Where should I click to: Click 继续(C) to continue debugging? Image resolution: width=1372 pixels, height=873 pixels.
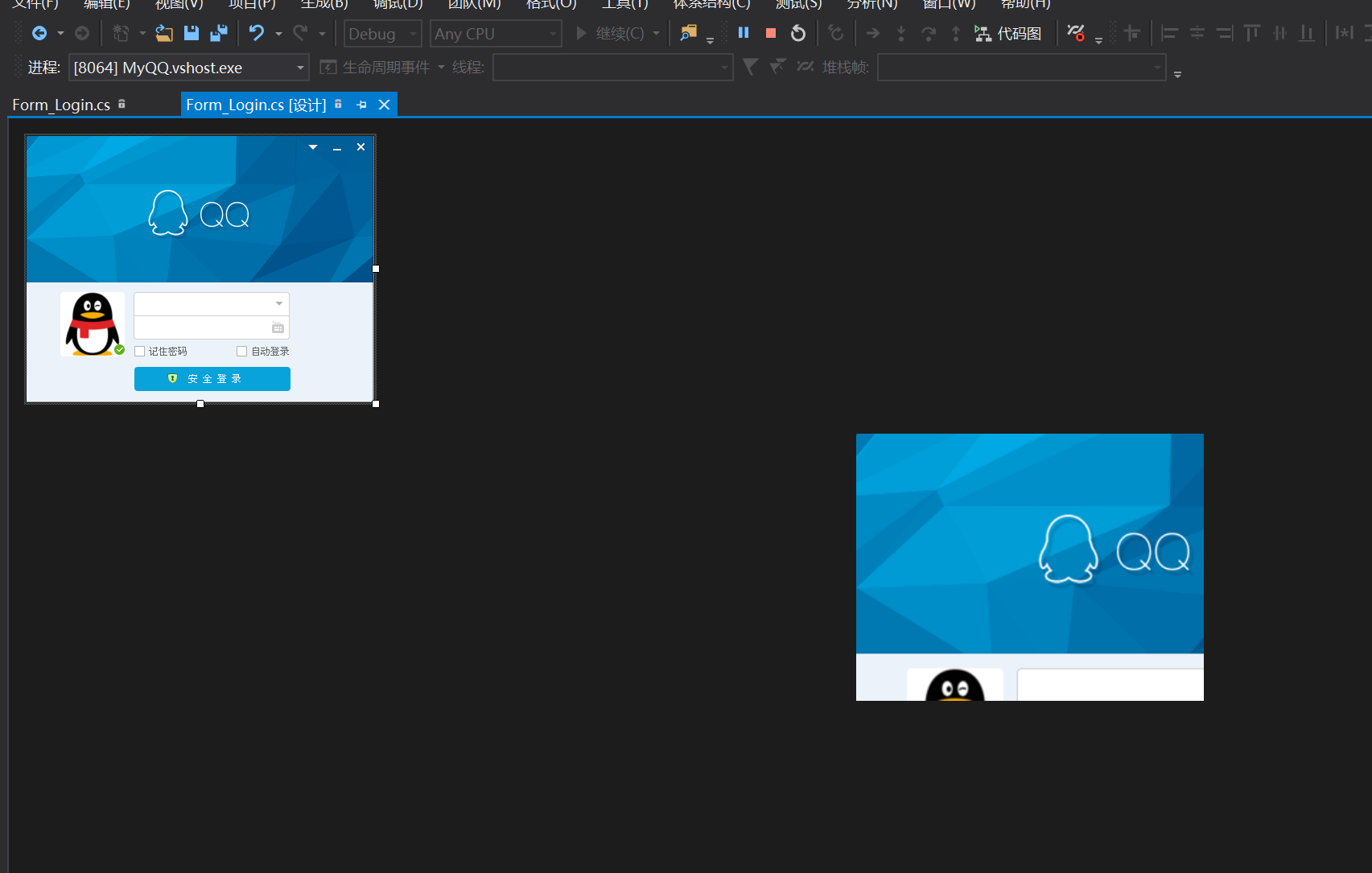point(610,33)
